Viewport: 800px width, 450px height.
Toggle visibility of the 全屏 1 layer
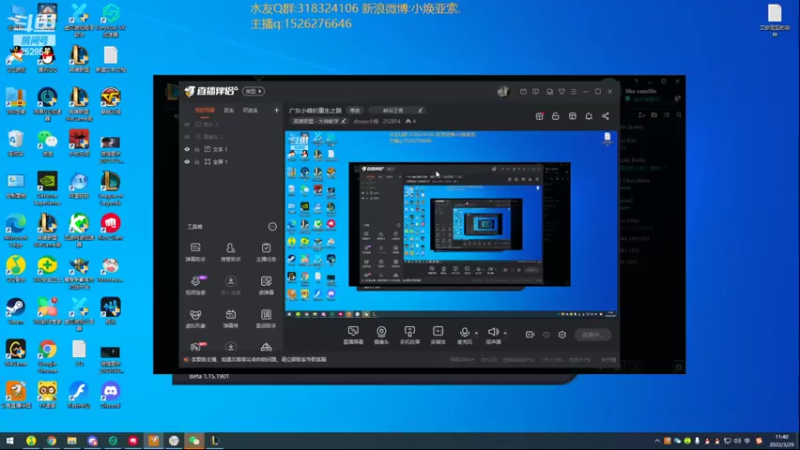[x=187, y=162]
